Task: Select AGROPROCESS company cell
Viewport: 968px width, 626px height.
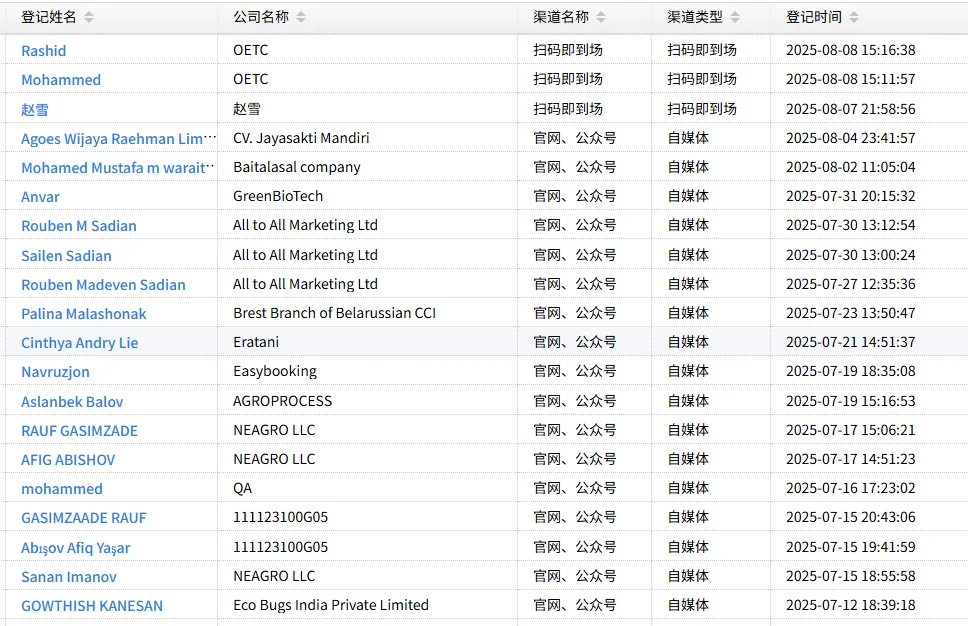Action: point(282,401)
